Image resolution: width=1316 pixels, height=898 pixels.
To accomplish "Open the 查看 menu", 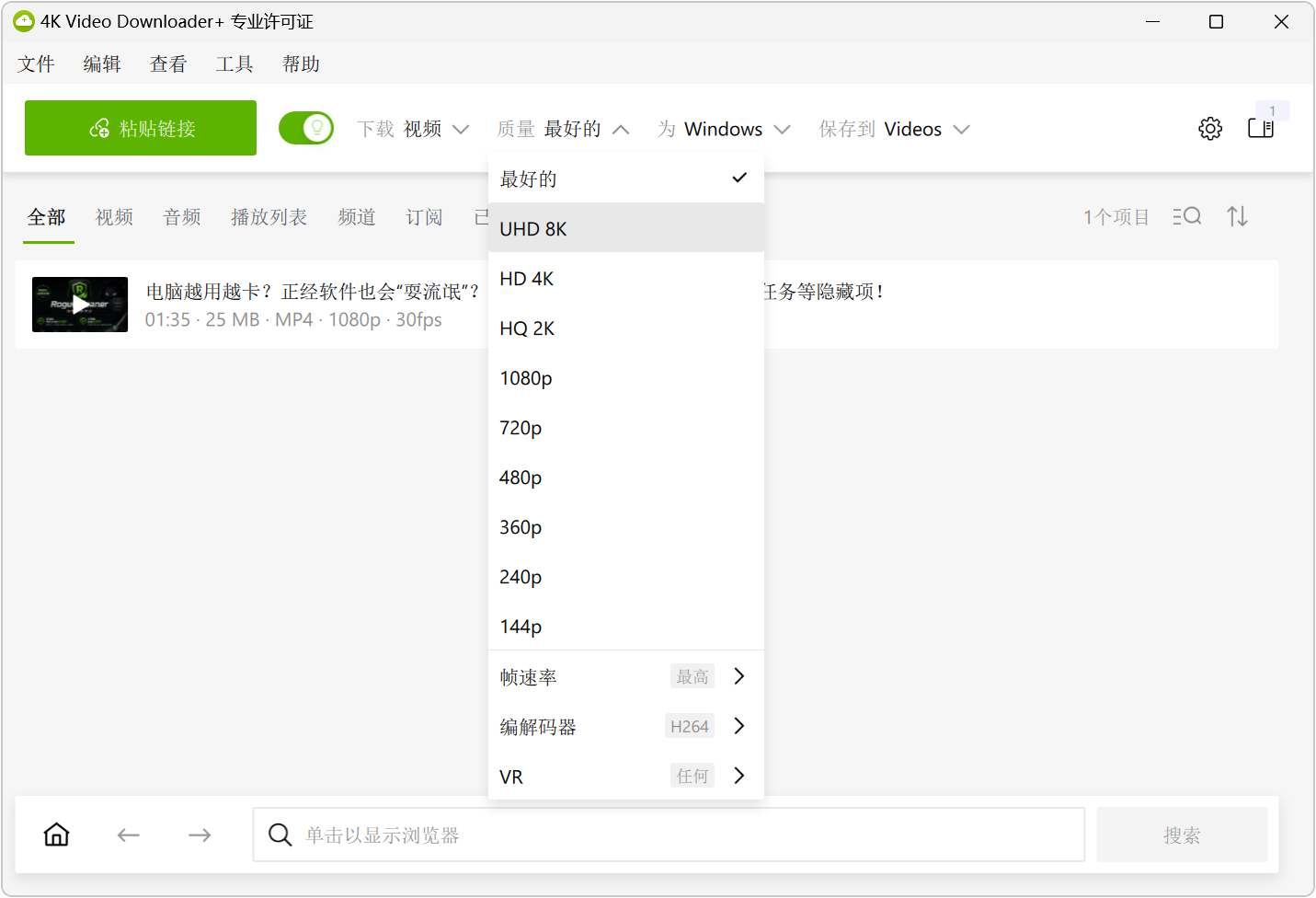I will click(x=168, y=63).
